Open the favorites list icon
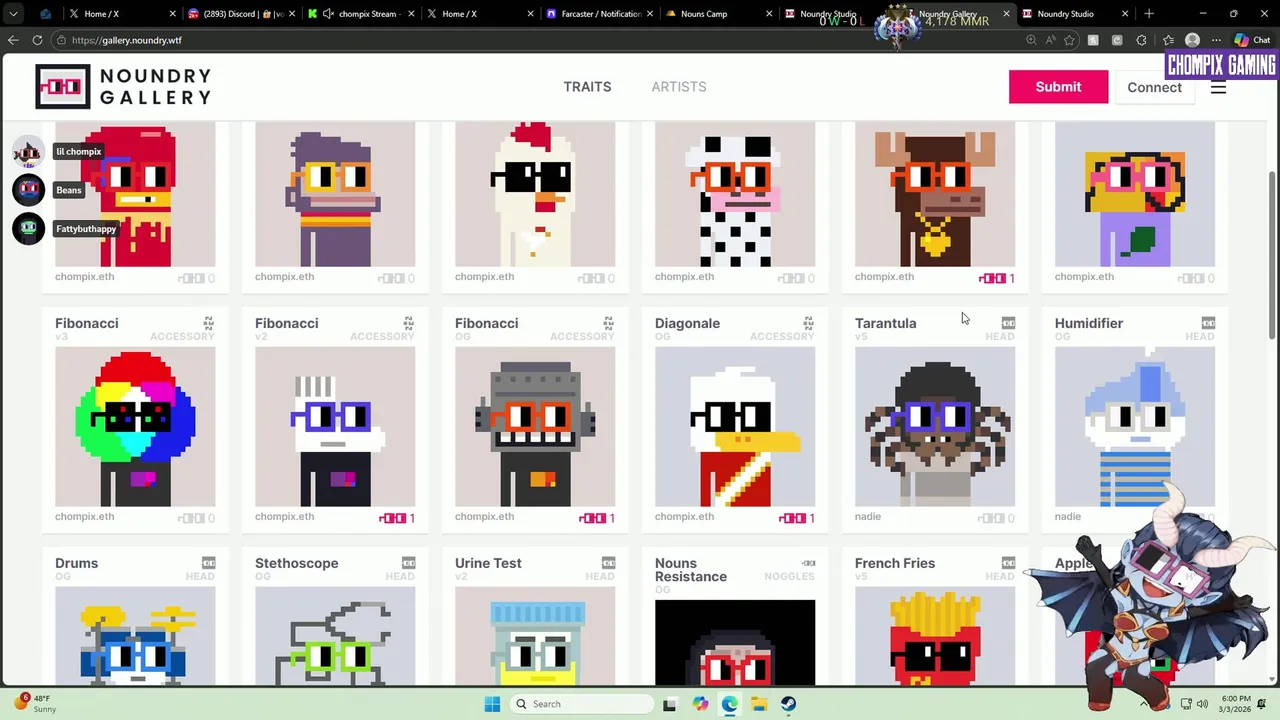This screenshot has width=1280, height=720. (x=1168, y=40)
